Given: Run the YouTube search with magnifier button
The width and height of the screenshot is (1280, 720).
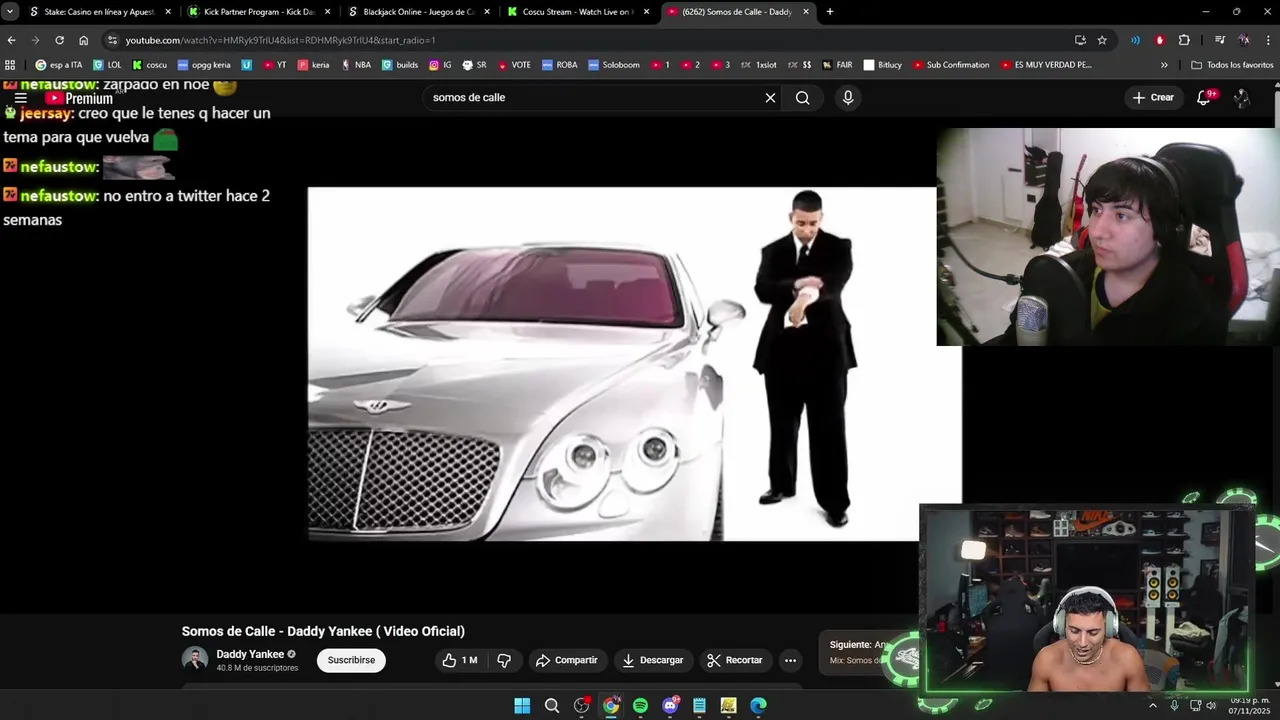Looking at the screenshot, I should [x=803, y=98].
